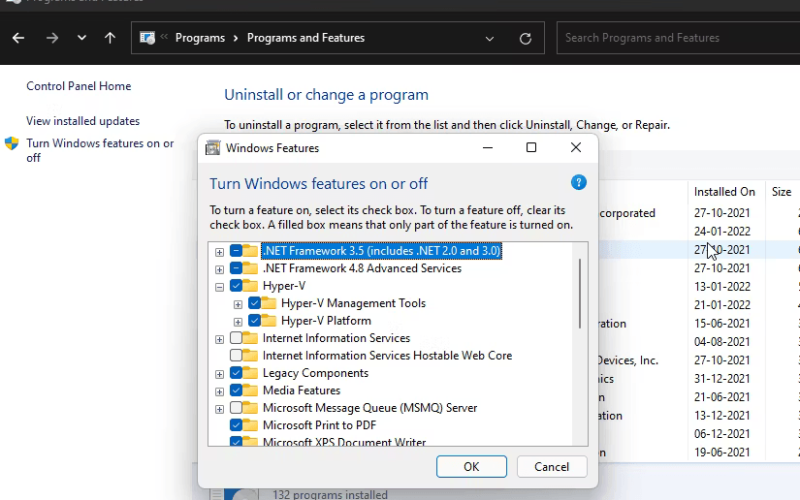Click the Hyper-V Platform folder icon
Screen dimensions: 800x500
coord(268,320)
